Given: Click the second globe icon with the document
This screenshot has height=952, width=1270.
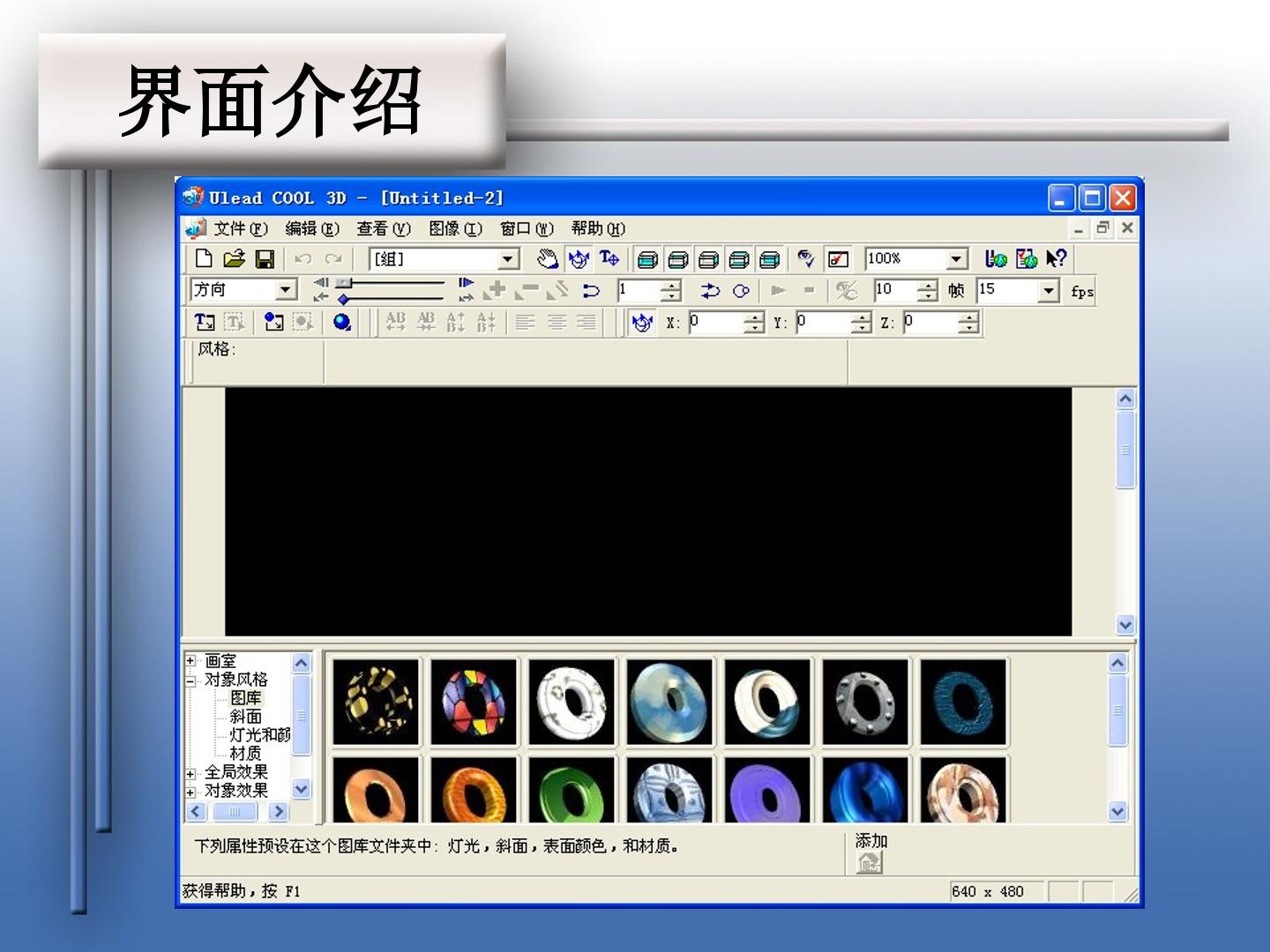Looking at the screenshot, I should [1027, 258].
